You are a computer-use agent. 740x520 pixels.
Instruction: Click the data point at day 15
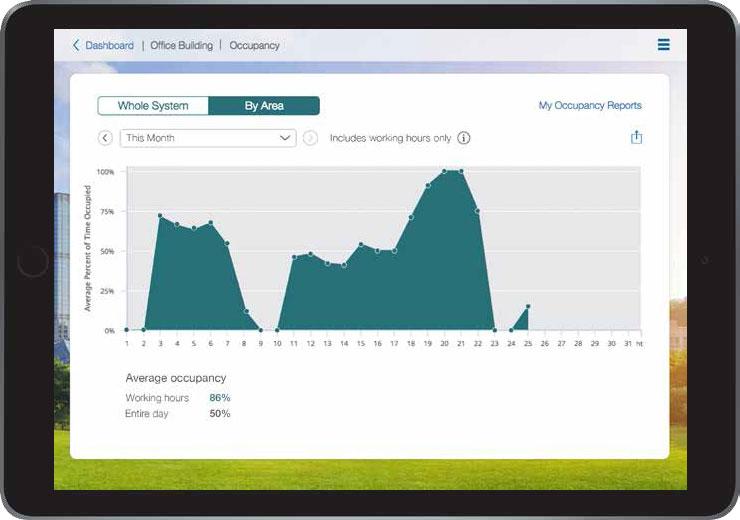point(361,244)
